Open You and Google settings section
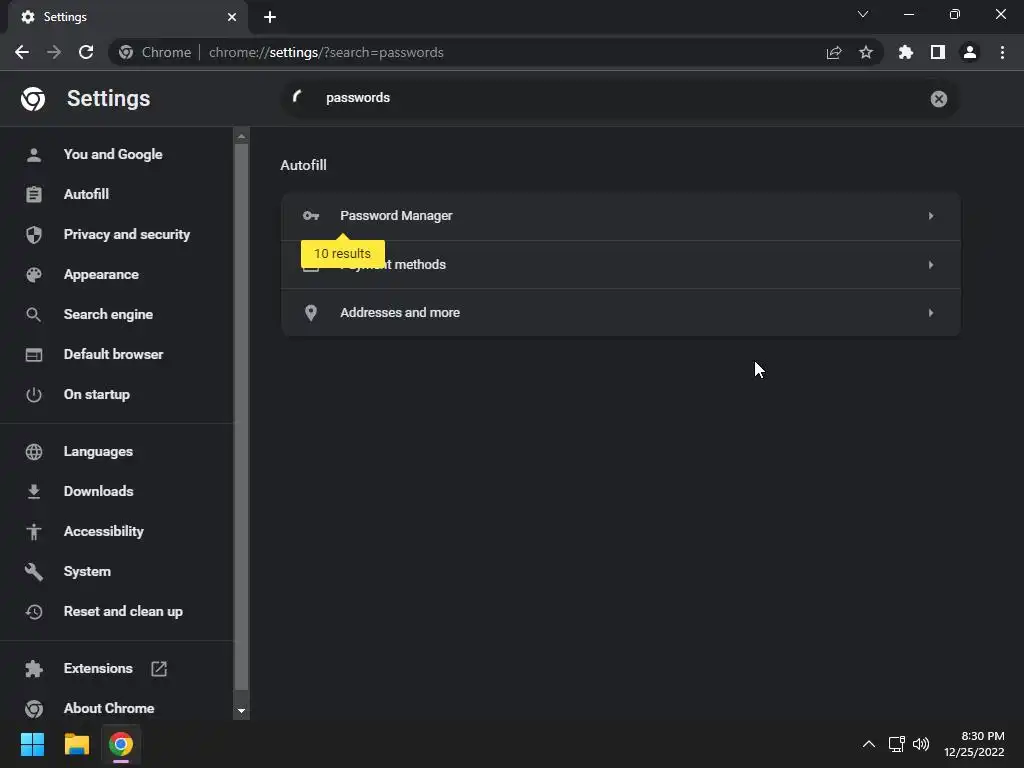This screenshot has height=768, width=1024. tap(112, 155)
